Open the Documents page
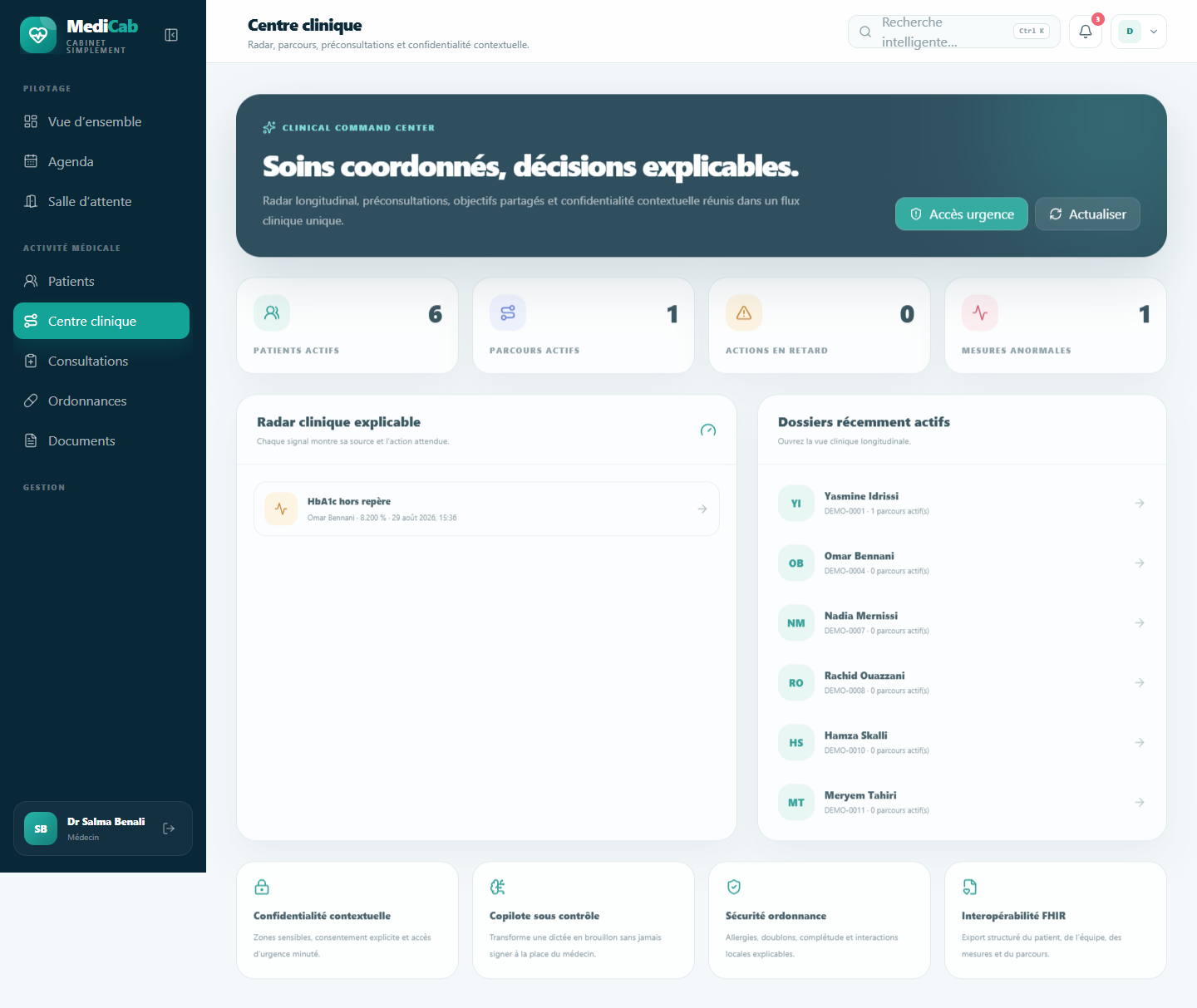 [x=101, y=440]
